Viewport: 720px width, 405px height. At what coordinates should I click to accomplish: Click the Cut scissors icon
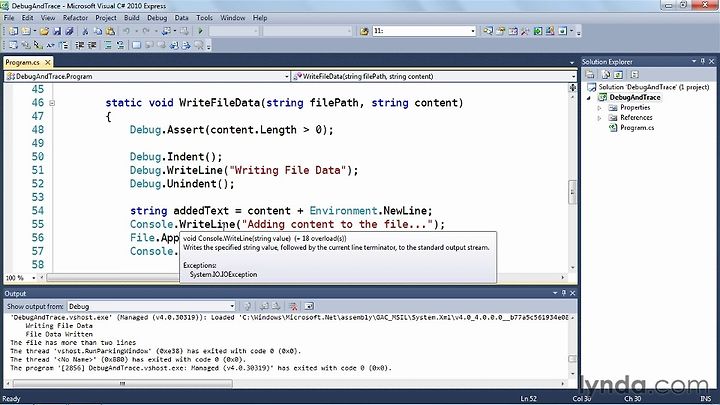pos(85,31)
